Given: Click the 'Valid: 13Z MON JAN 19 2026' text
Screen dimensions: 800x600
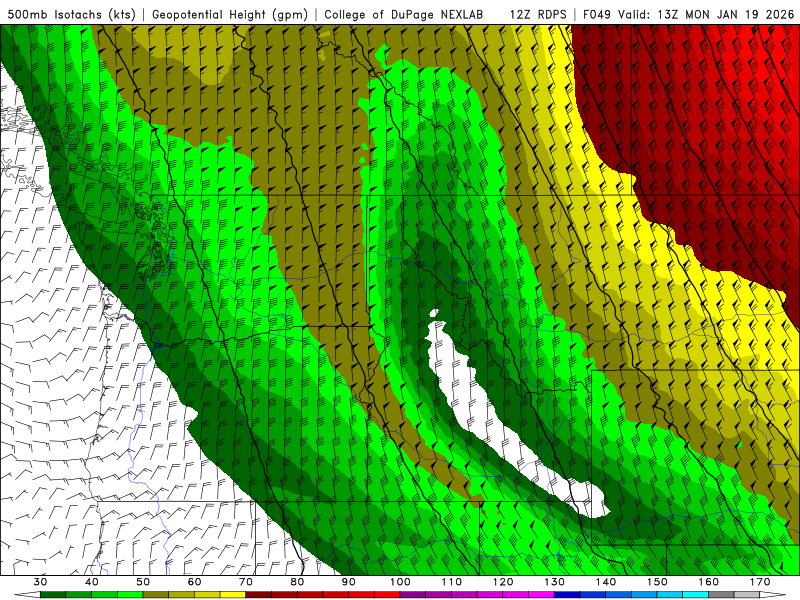Looking at the screenshot, I should (706, 14).
